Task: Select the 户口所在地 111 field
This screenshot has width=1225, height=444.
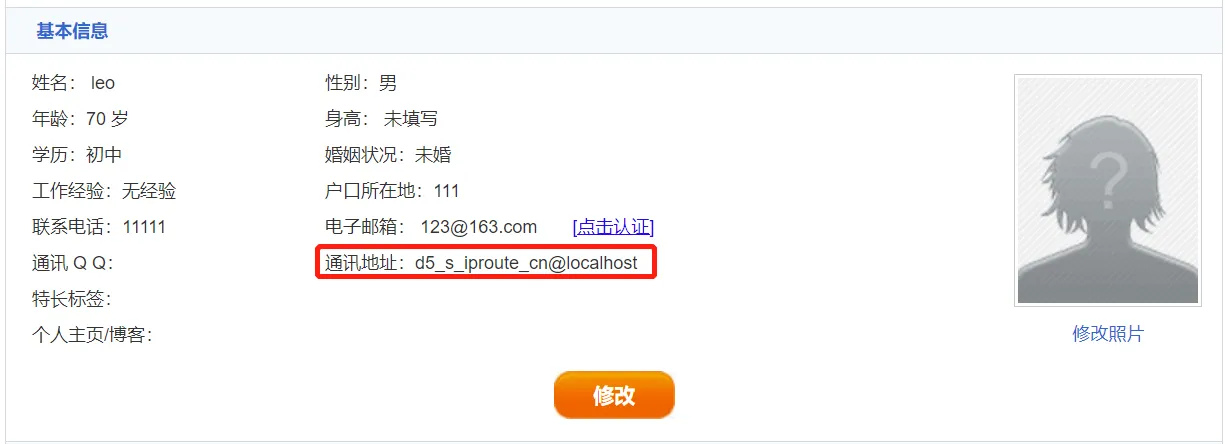Action: tap(392, 191)
